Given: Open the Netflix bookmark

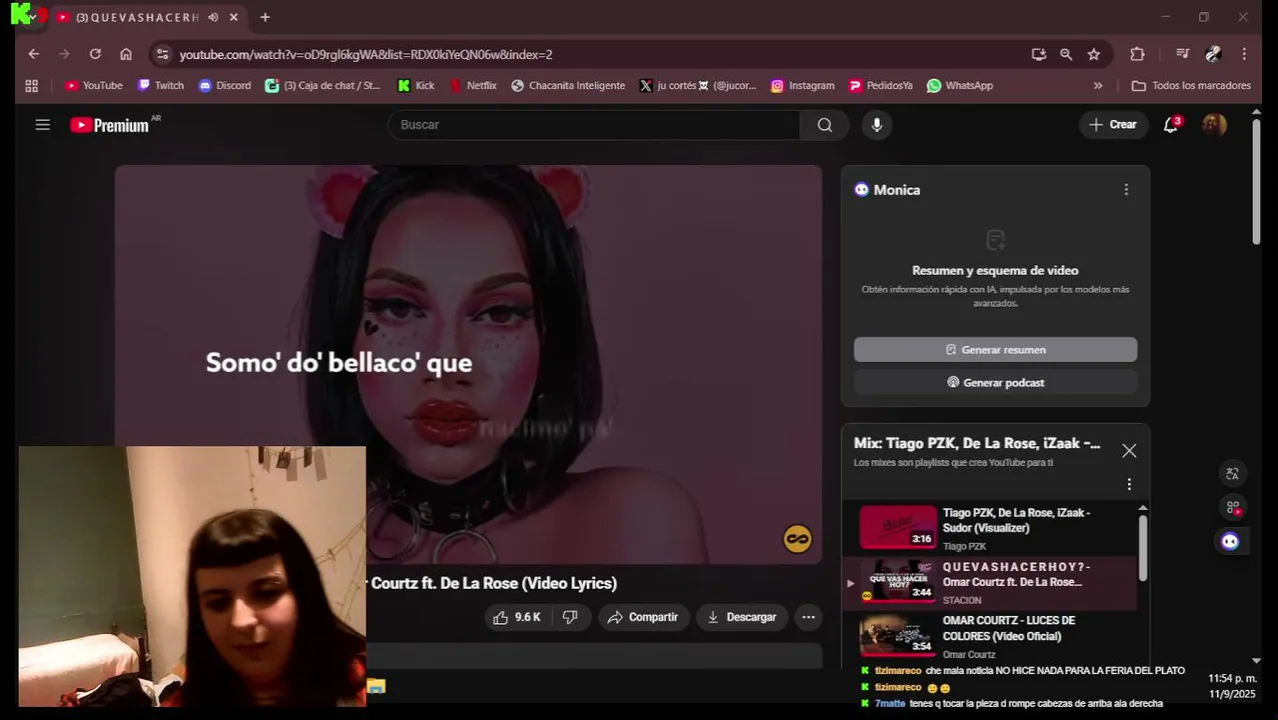Looking at the screenshot, I should tap(474, 86).
